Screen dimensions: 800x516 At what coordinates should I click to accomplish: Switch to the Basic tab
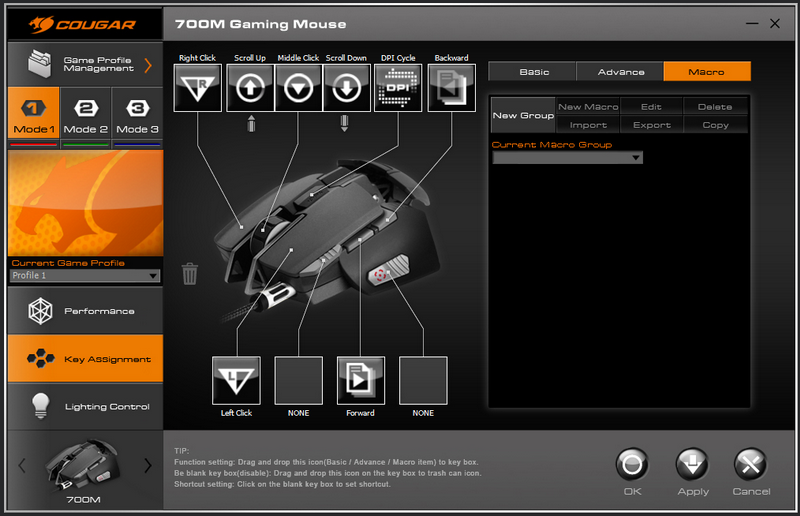(532, 71)
